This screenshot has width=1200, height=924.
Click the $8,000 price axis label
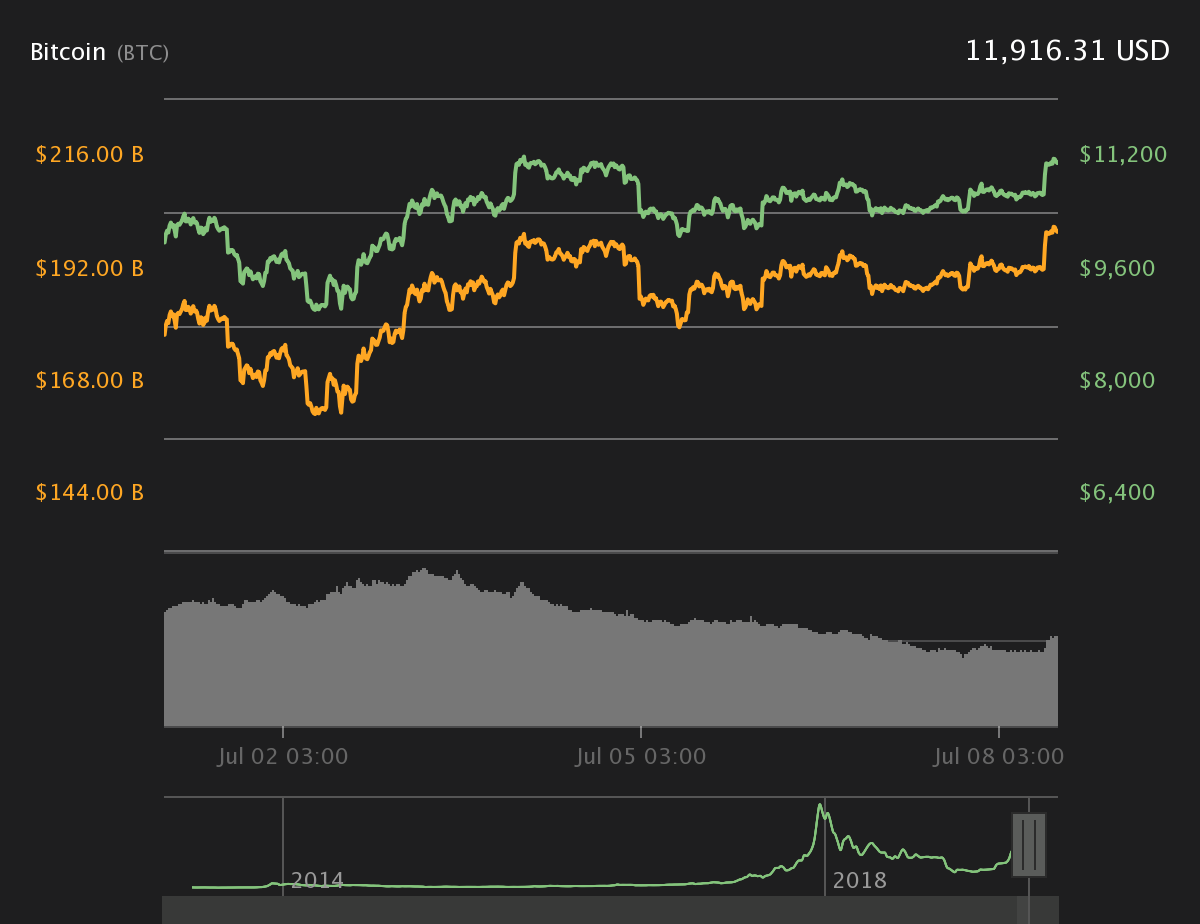tap(1117, 380)
